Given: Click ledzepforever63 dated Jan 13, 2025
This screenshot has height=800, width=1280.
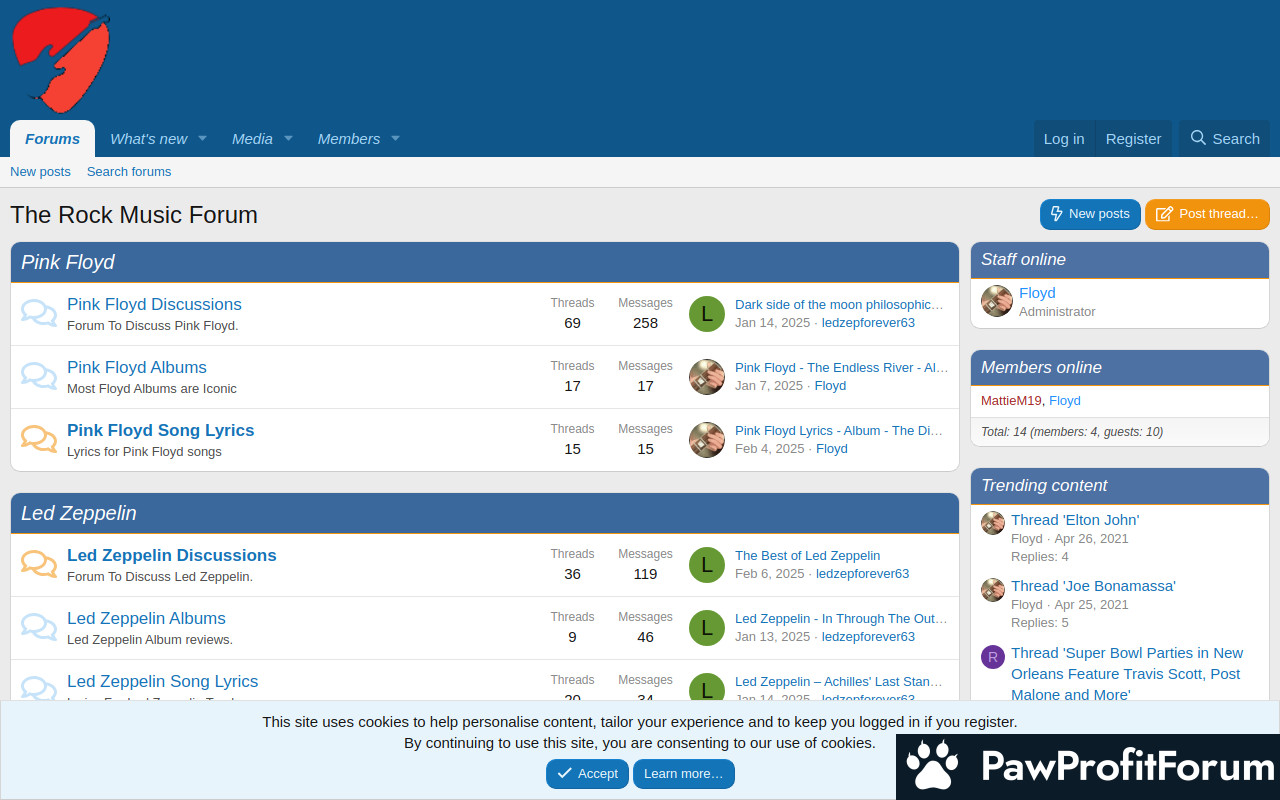Looking at the screenshot, I should pos(868,637).
